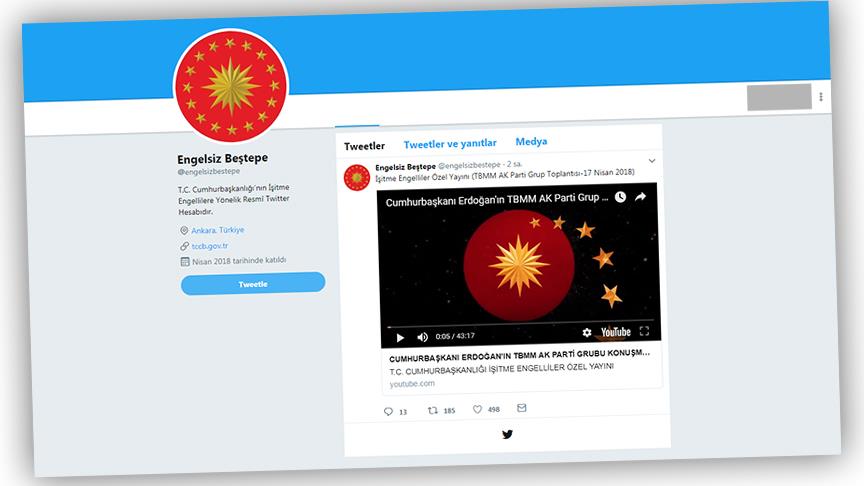This screenshot has width=864, height=486.
Task: Reply to the tweet via comment icon
Action: [388, 412]
